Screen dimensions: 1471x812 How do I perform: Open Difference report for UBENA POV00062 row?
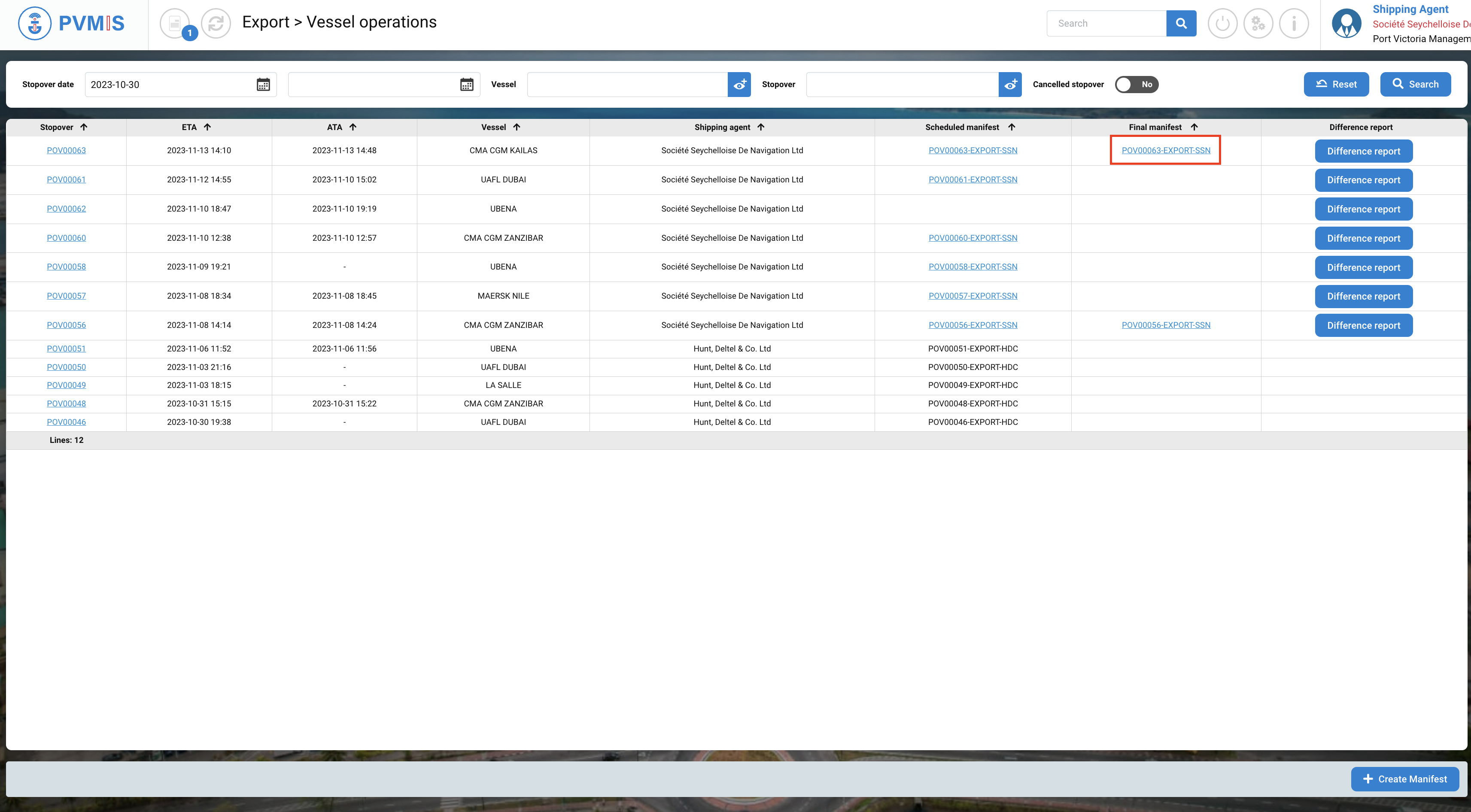[x=1363, y=209]
